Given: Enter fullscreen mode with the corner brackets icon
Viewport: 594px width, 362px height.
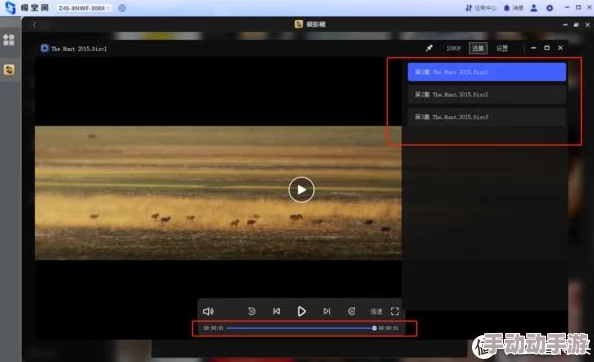Looking at the screenshot, I should point(395,311).
